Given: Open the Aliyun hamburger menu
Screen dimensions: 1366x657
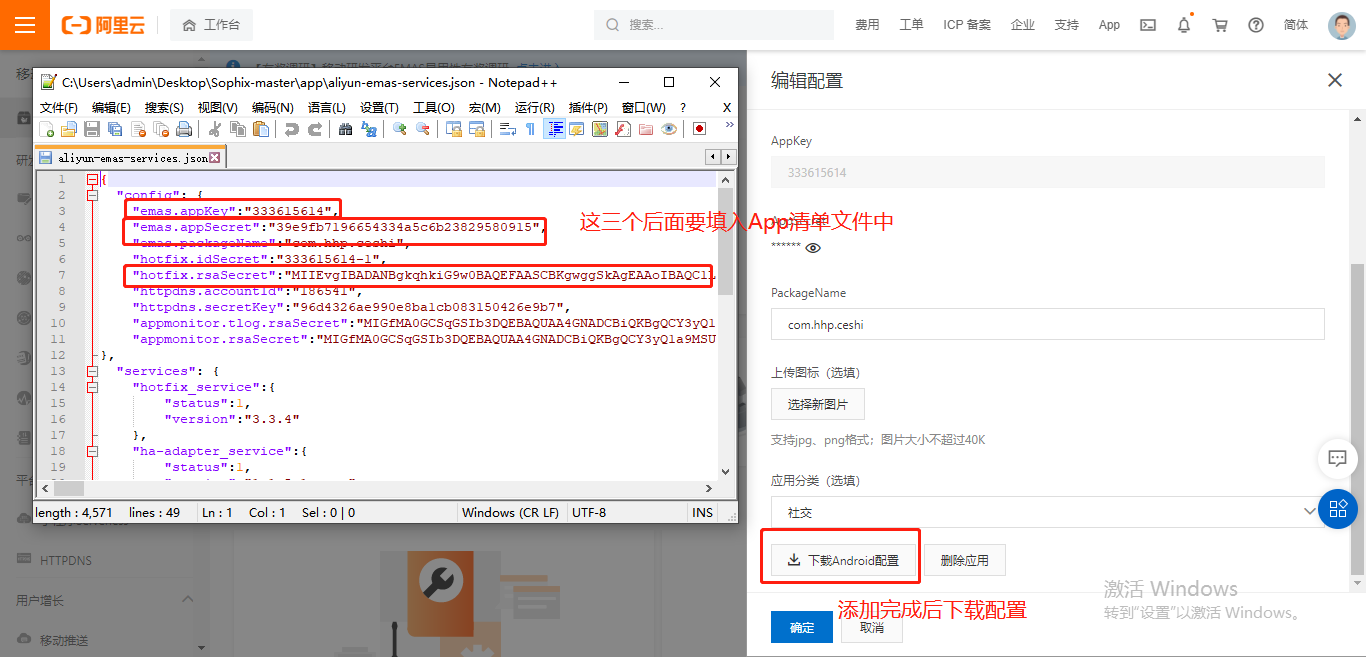Looking at the screenshot, I should (25, 25).
